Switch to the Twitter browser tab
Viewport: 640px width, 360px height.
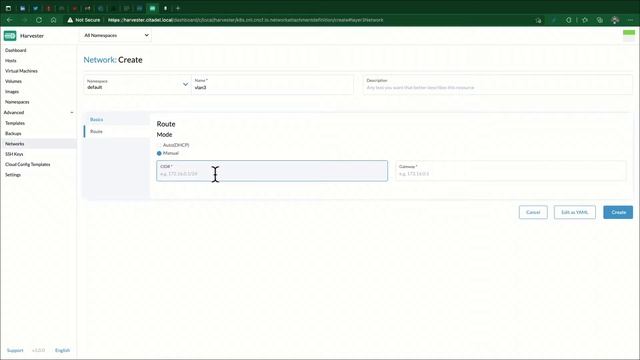tap(36, 8)
